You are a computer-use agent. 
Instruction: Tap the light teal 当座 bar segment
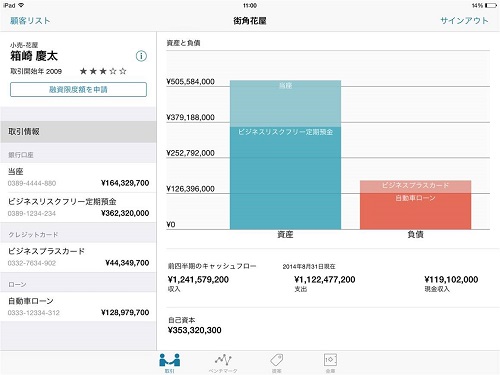point(285,103)
